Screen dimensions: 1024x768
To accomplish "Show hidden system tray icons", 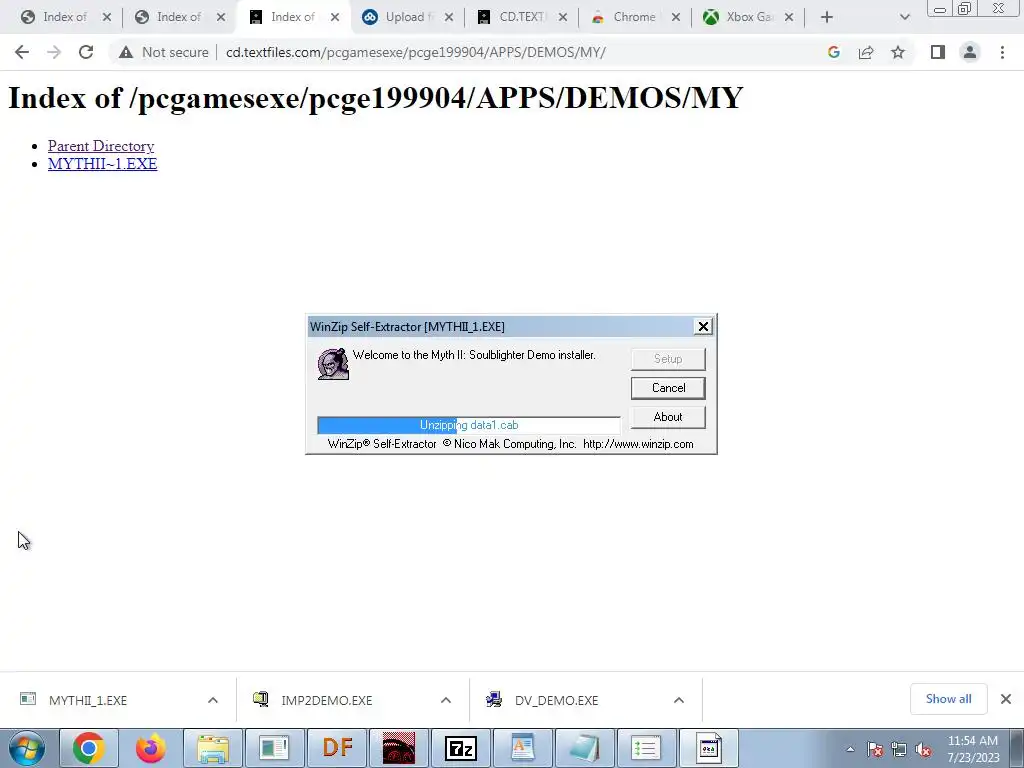I will [850, 749].
